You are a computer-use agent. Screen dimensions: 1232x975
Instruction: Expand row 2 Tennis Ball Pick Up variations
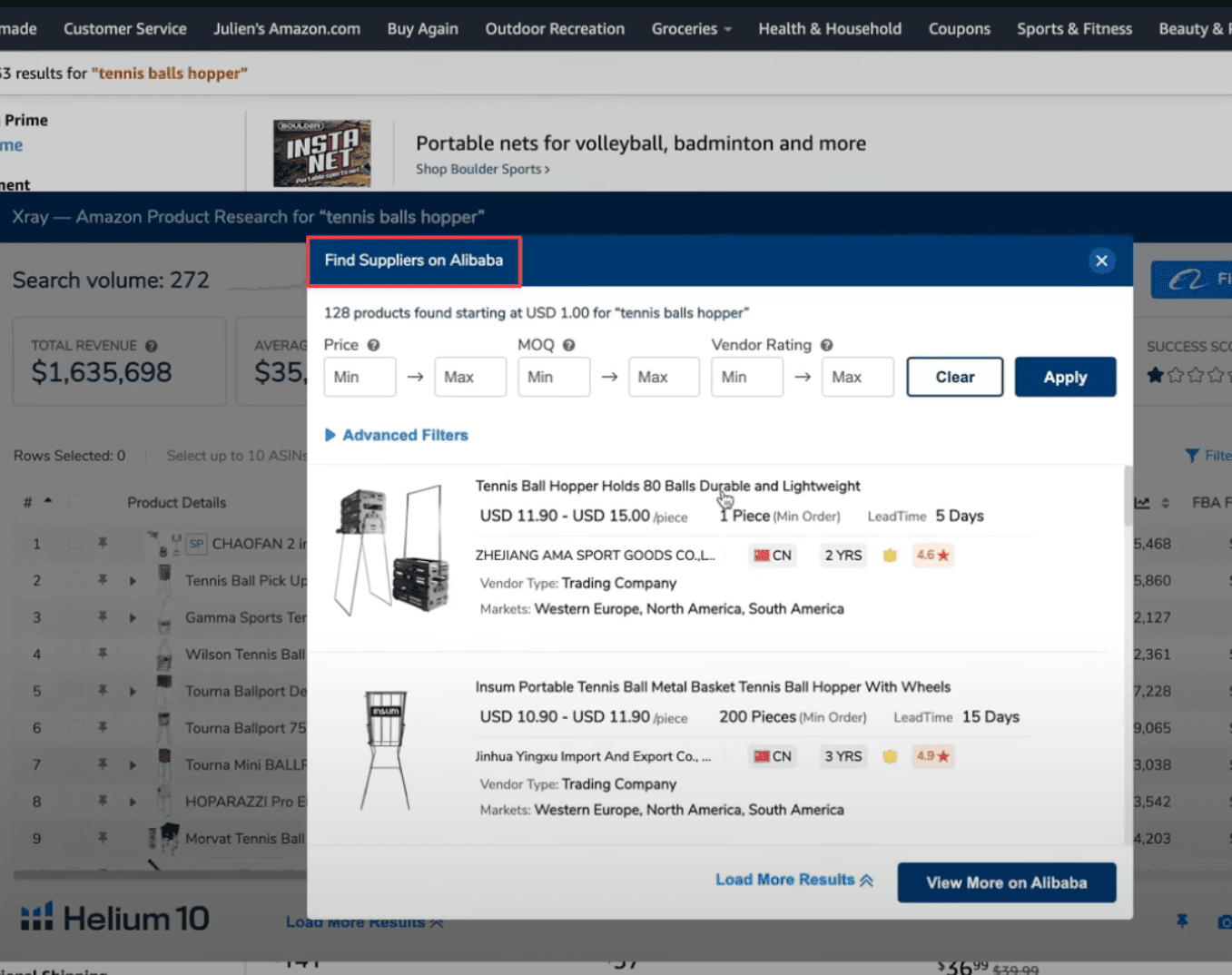133,581
